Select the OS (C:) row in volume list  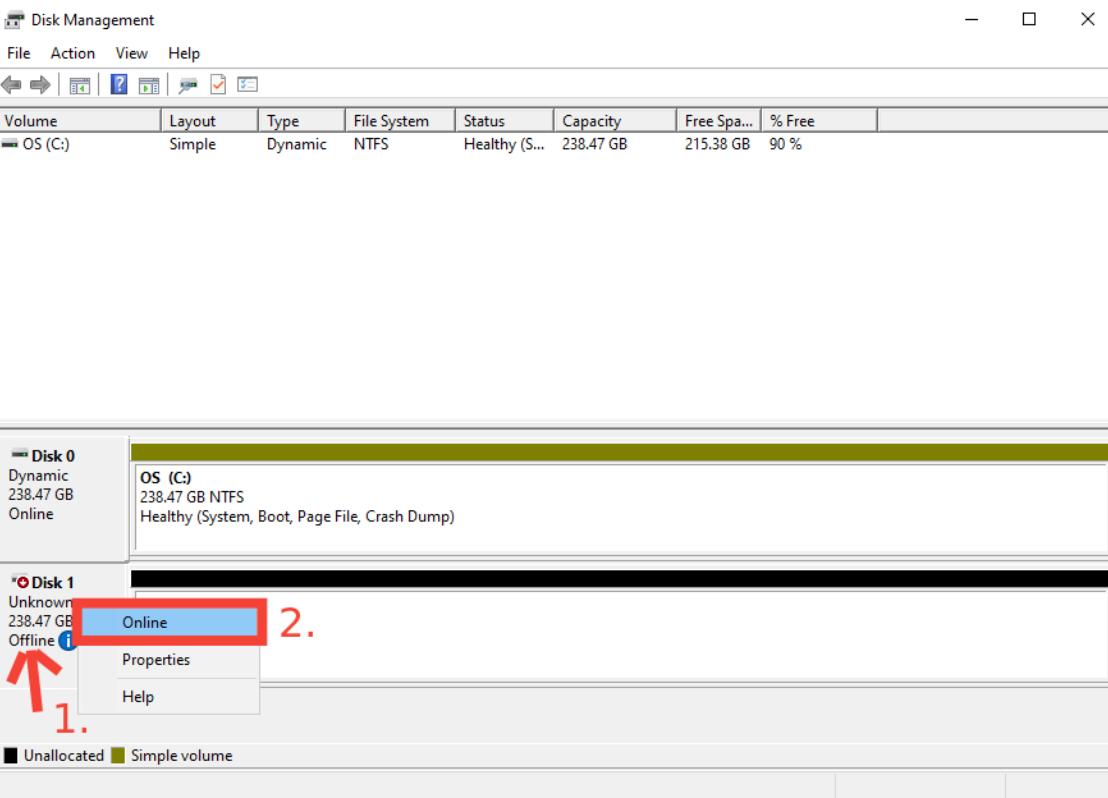[x=45, y=144]
